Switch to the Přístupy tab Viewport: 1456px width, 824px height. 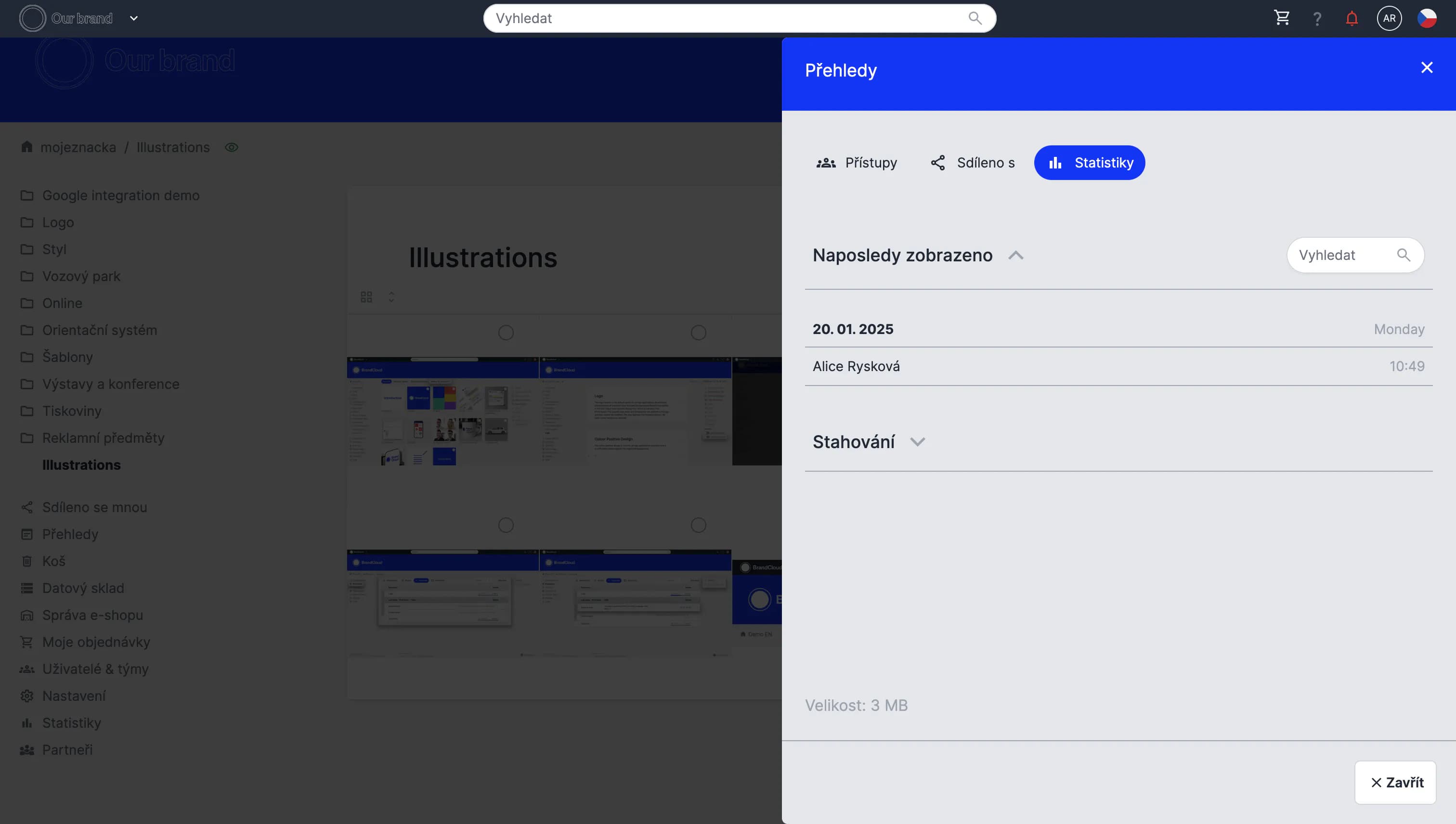pyautogui.click(x=857, y=163)
